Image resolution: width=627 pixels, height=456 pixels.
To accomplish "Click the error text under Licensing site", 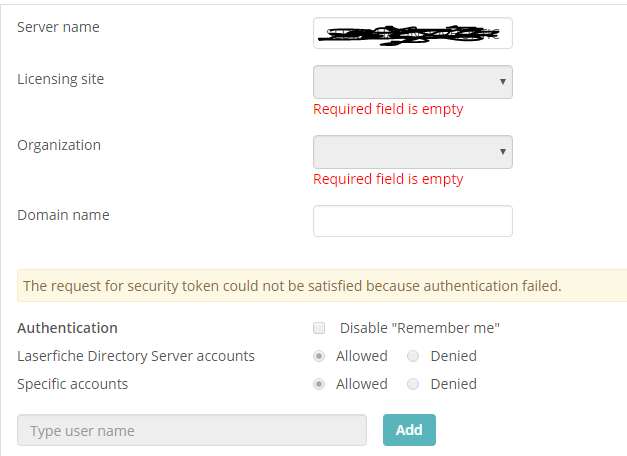I will pyautogui.click(x=388, y=109).
